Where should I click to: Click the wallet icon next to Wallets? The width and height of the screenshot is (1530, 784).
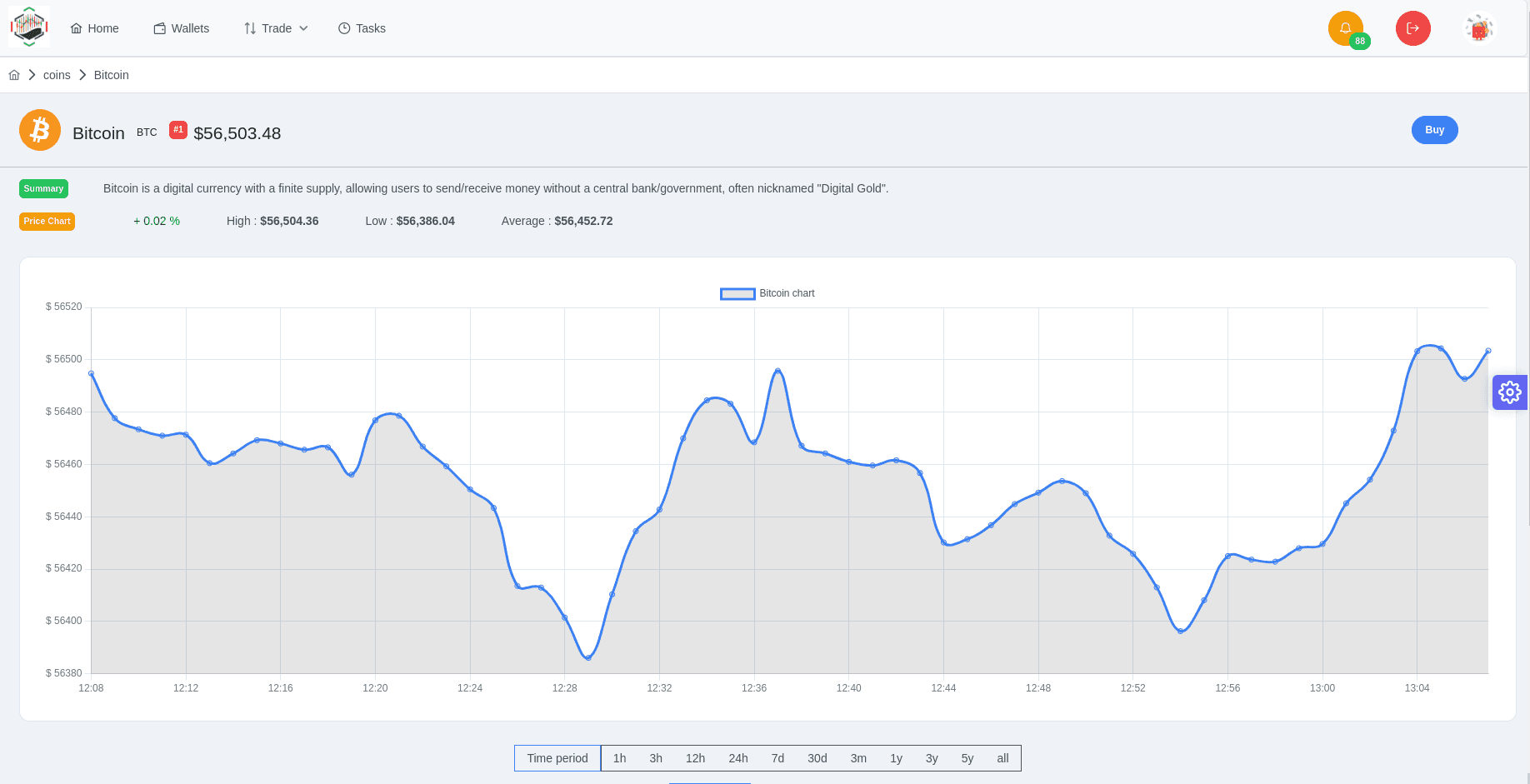tap(159, 28)
